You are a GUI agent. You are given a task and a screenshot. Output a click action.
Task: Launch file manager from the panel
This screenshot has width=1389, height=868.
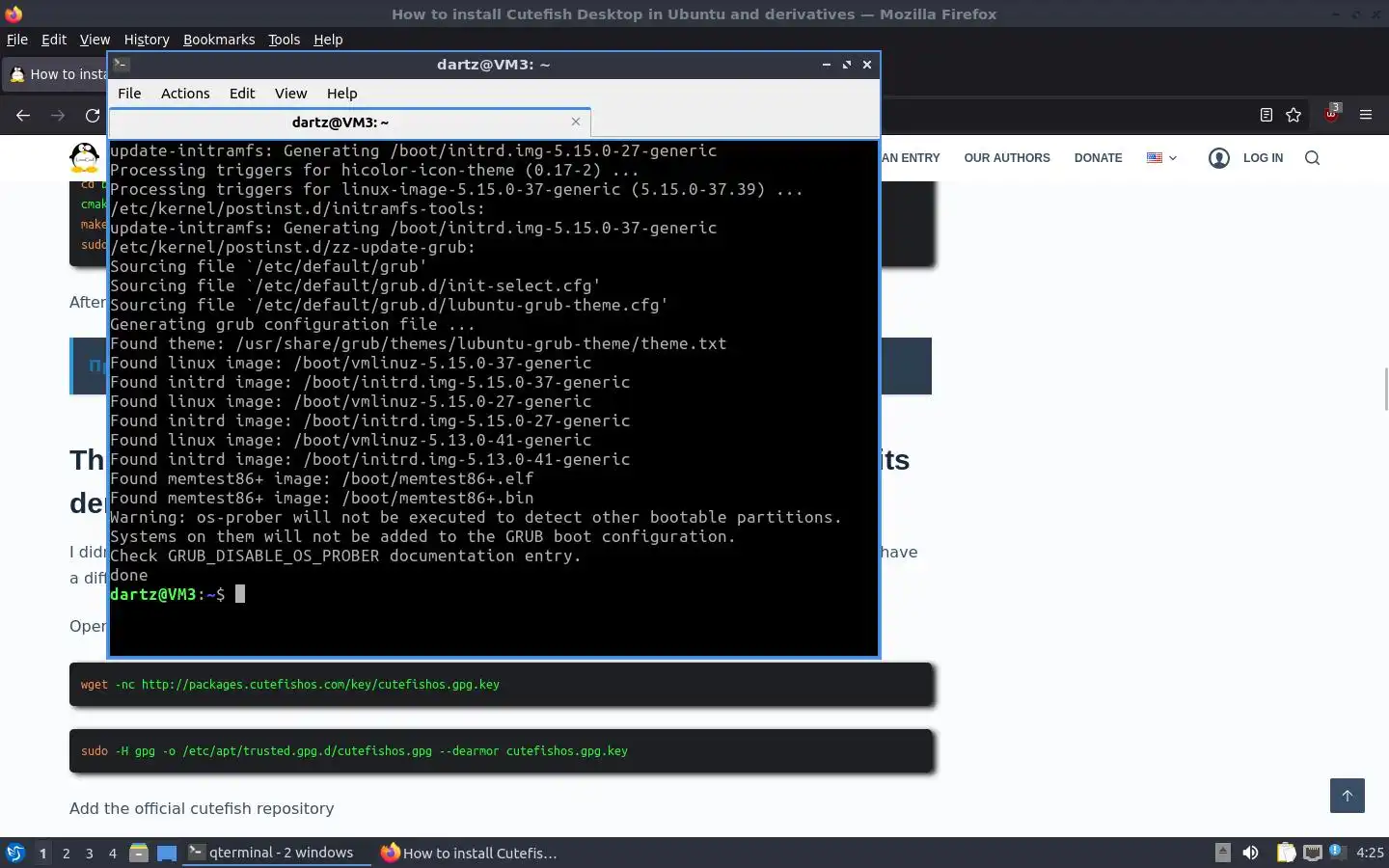(139, 853)
